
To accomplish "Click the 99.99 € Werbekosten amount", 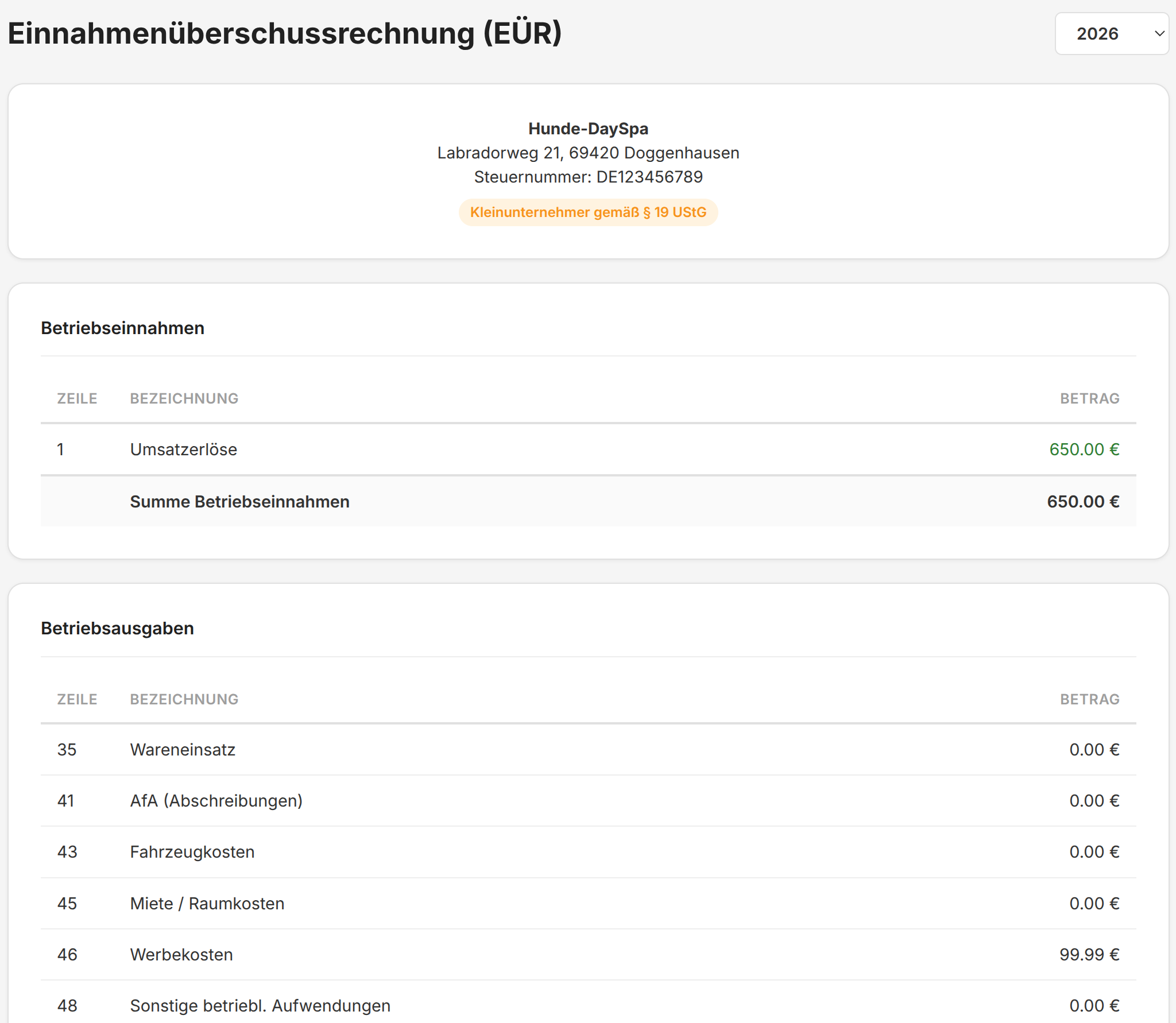I will (x=1089, y=955).
